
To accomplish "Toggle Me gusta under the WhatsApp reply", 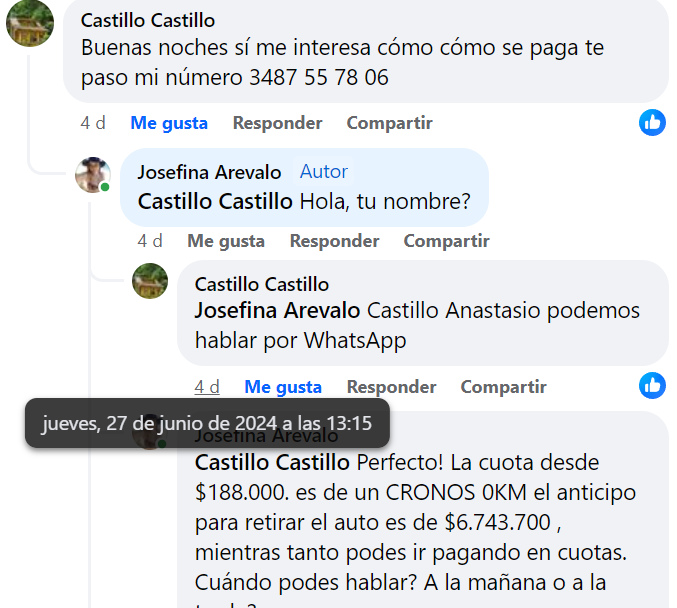I will (x=283, y=387).
